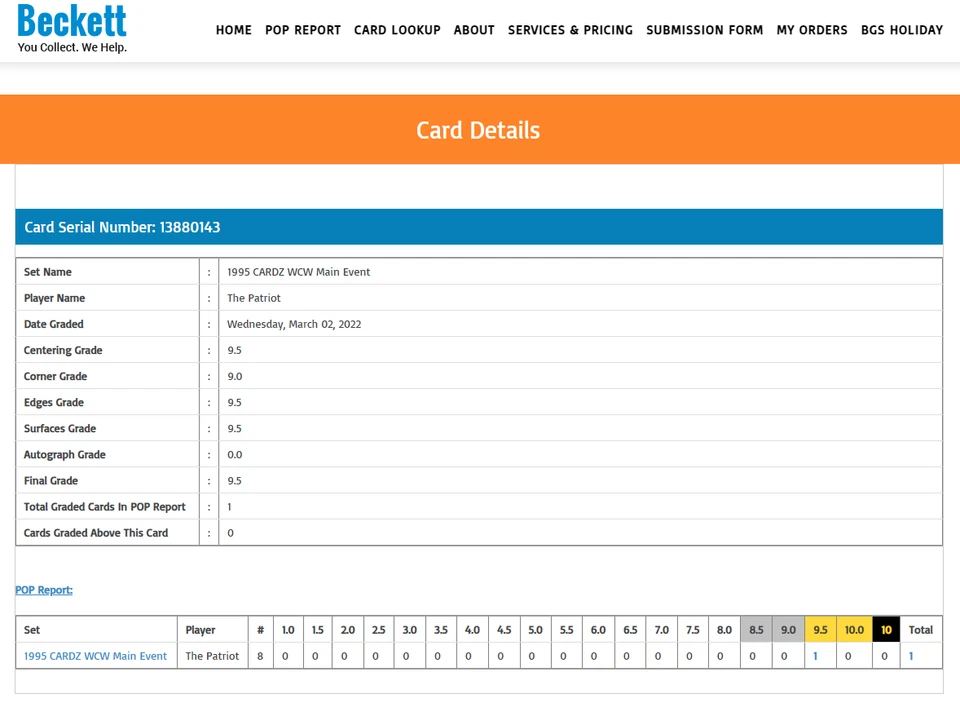Screen dimensions: 960x716
Task: Click The Patriot player cell in table
Action: [x=212, y=656]
